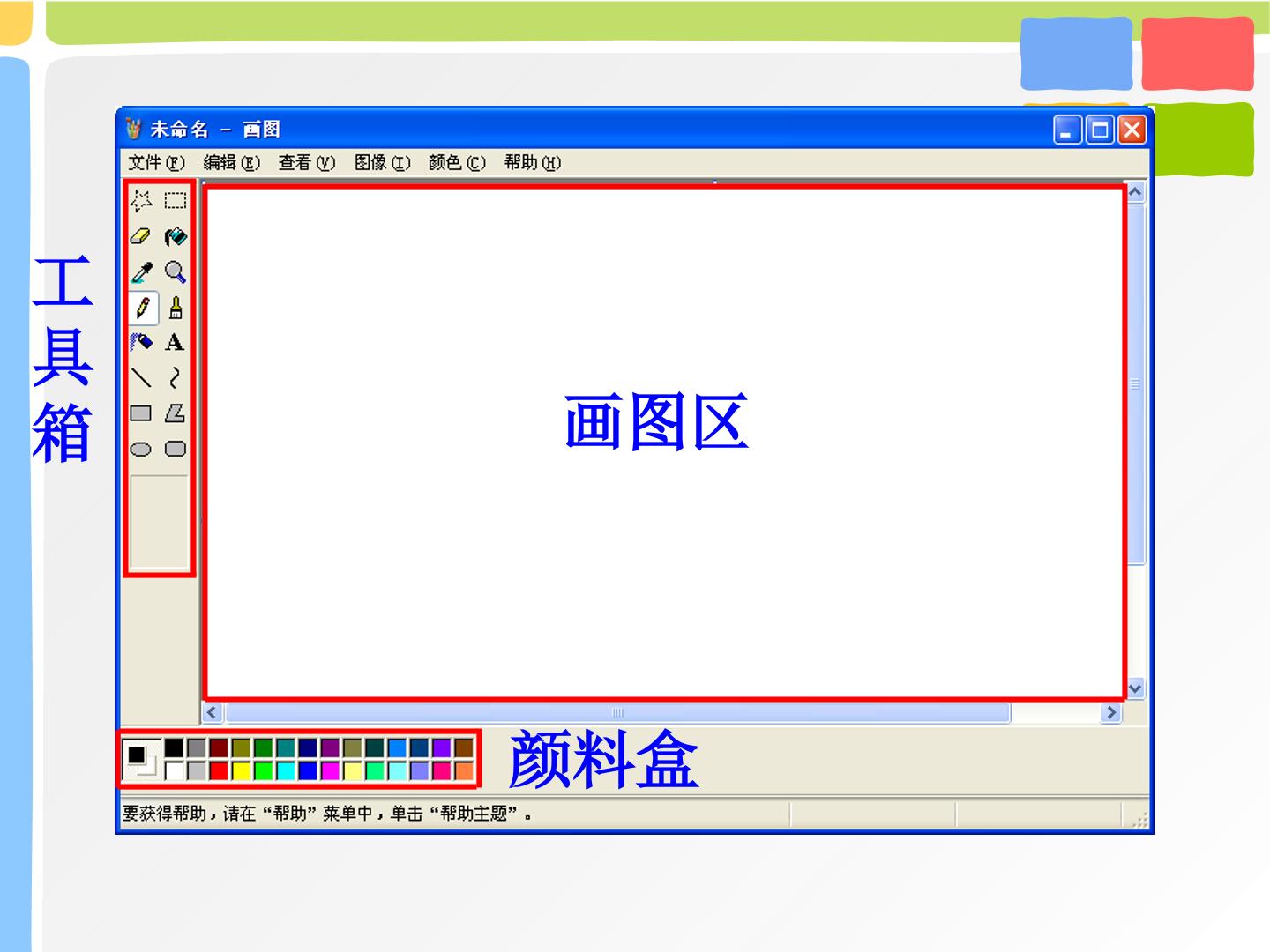Select the Pencil tool
Viewport: 1270px width, 952px height.
click(x=142, y=308)
